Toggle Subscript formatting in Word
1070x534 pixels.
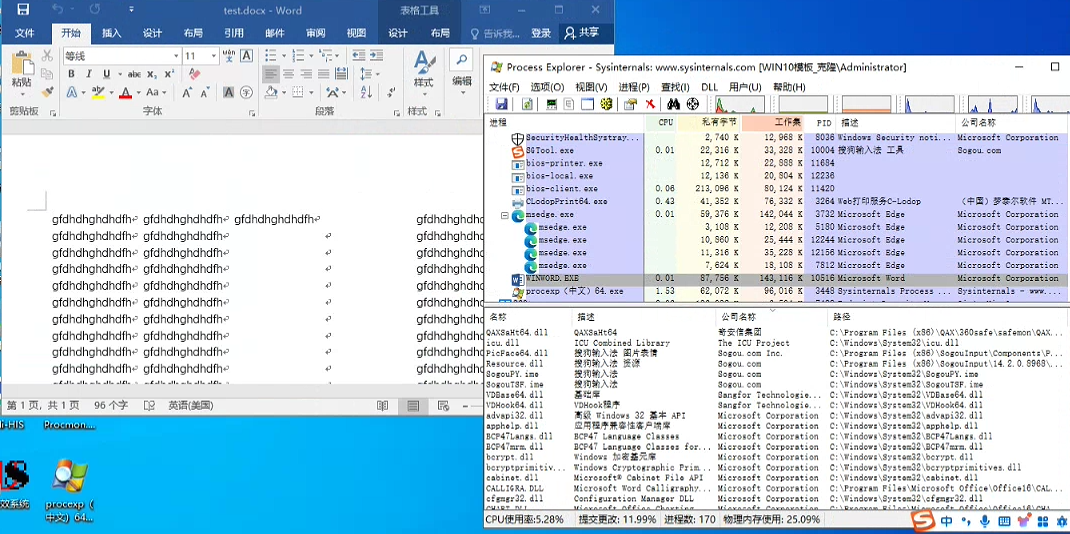point(152,74)
